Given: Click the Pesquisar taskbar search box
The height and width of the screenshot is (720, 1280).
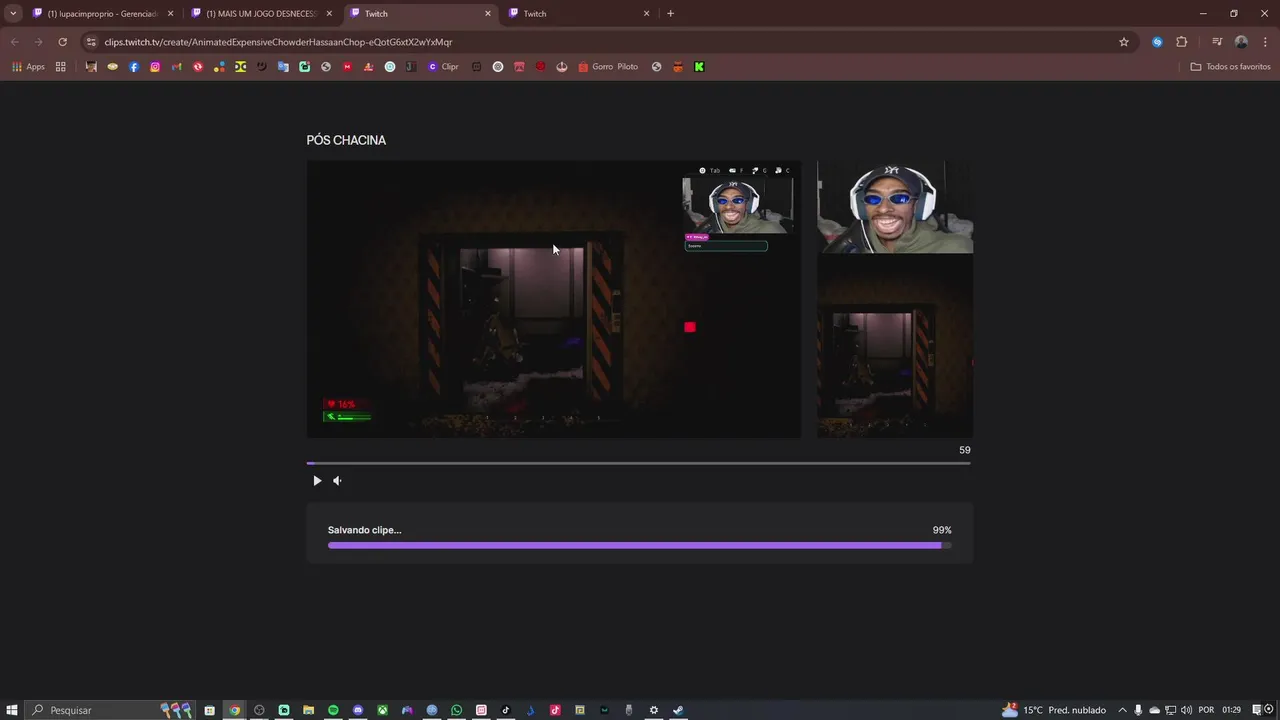Looking at the screenshot, I should coord(110,710).
